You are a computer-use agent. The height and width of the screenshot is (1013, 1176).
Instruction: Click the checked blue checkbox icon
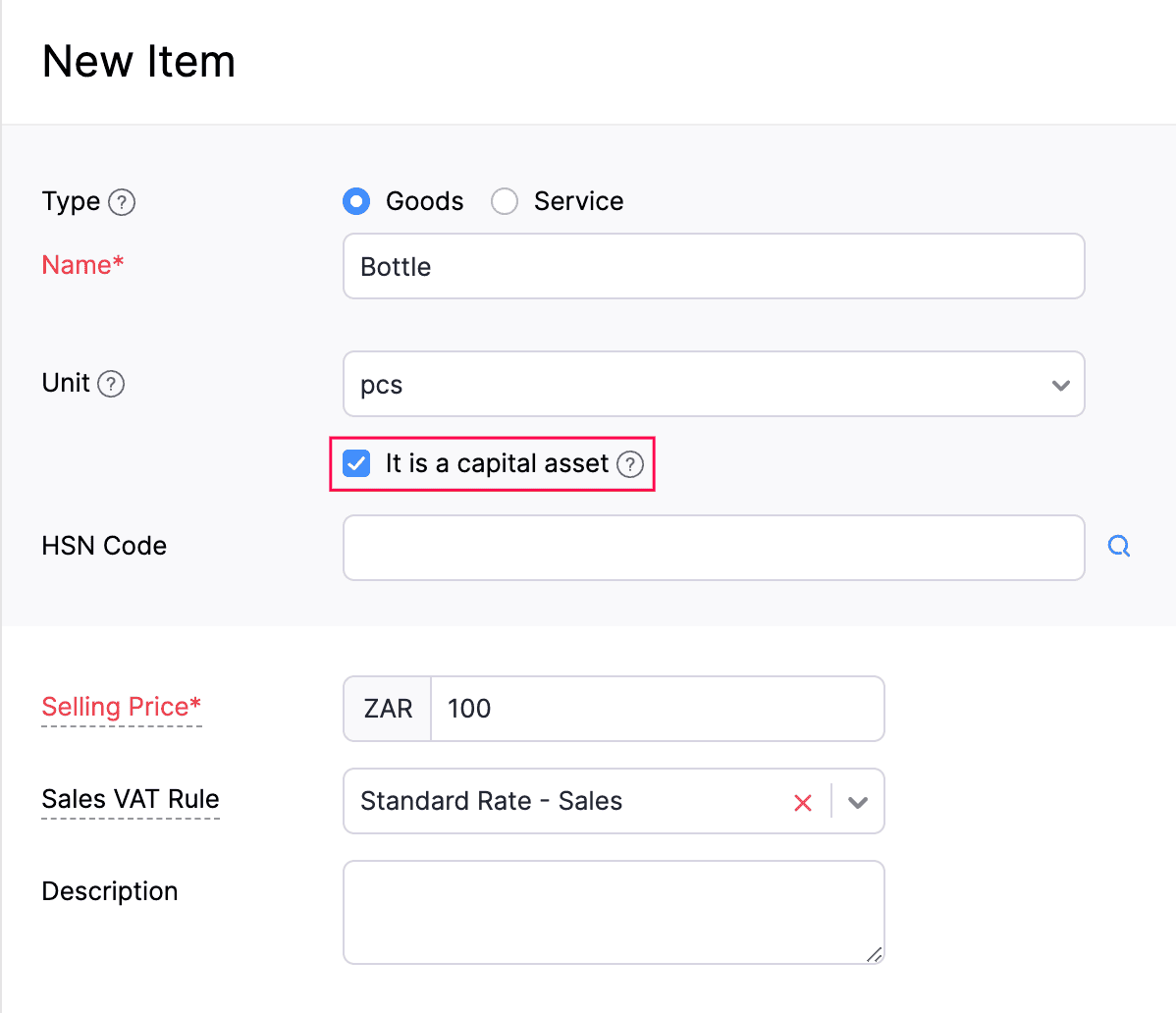pyautogui.click(x=356, y=462)
